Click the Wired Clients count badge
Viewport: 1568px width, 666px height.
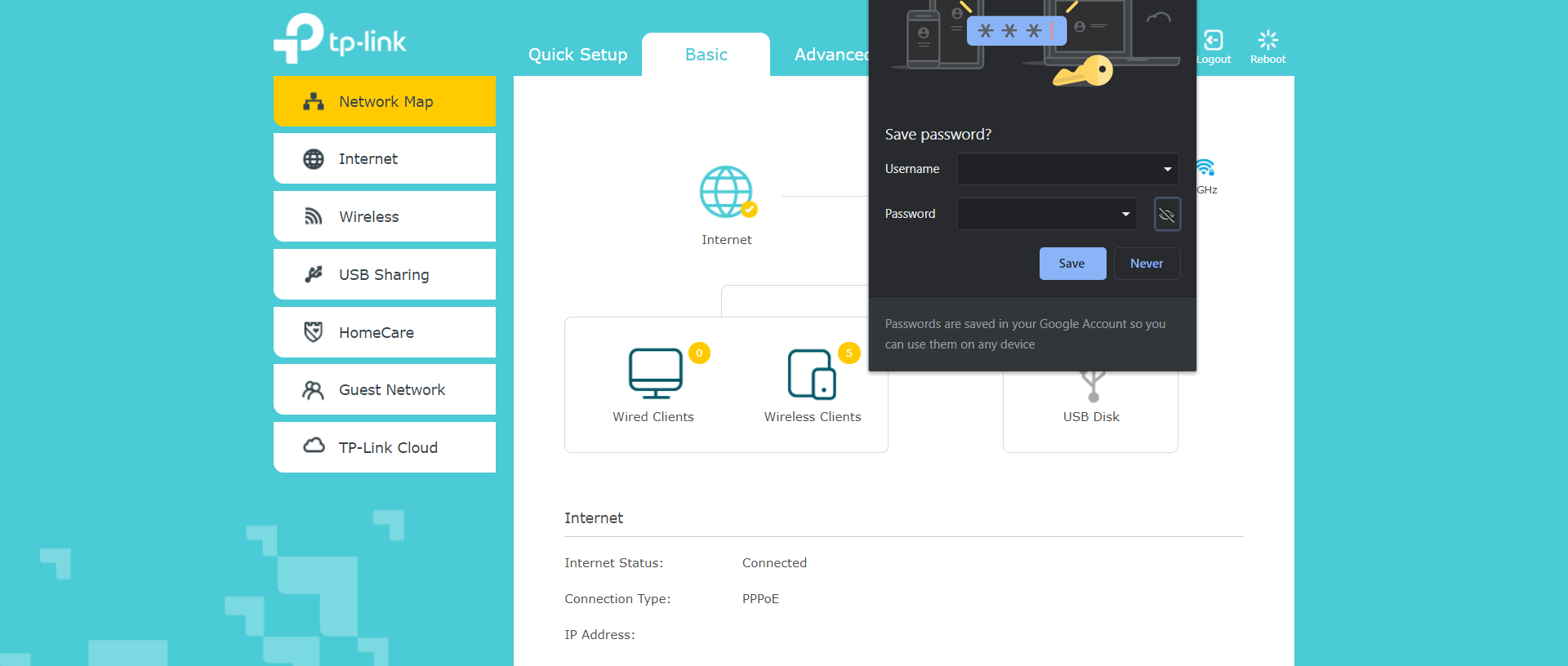point(699,353)
